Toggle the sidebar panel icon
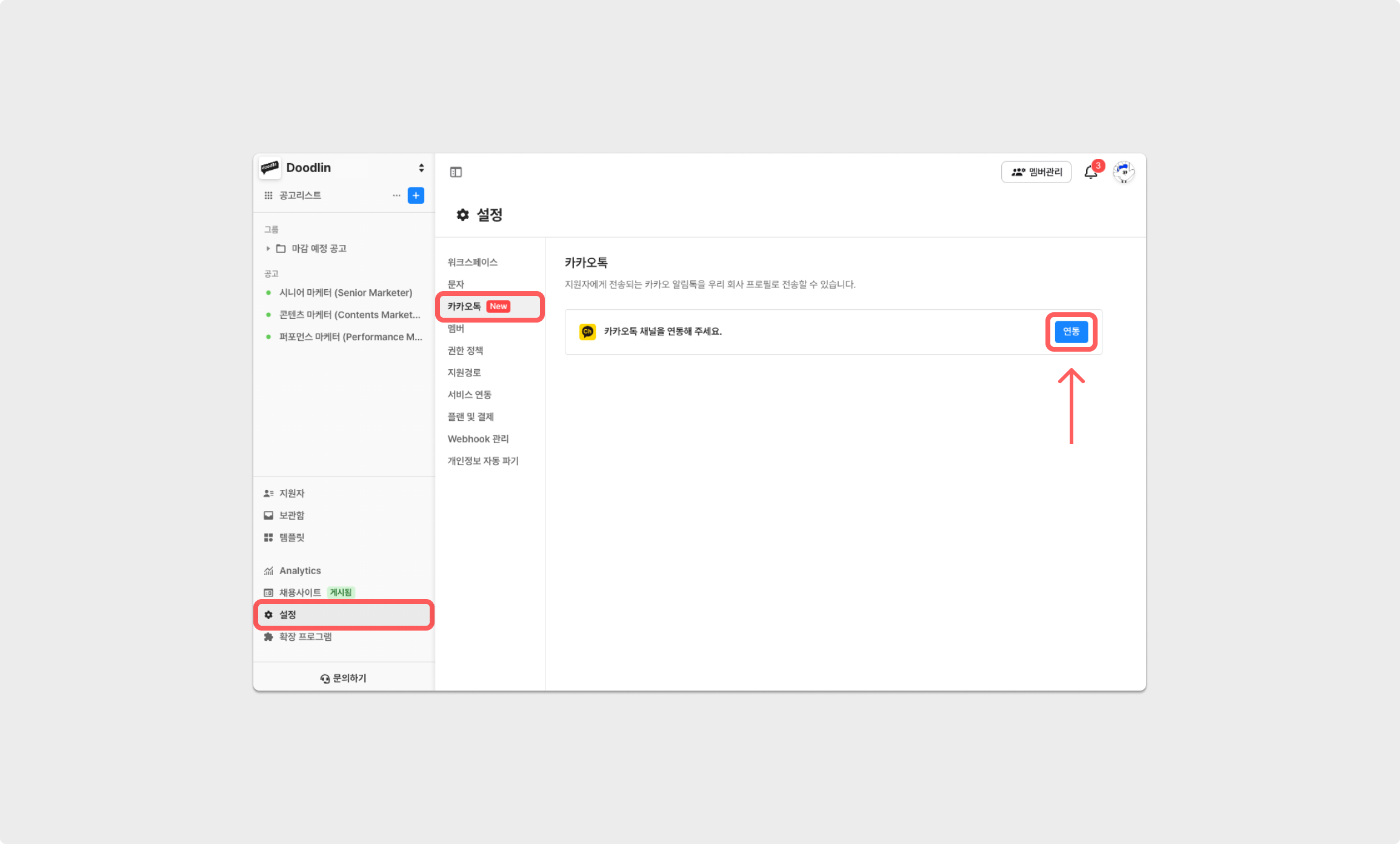 pyautogui.click(x=456, y=172)
